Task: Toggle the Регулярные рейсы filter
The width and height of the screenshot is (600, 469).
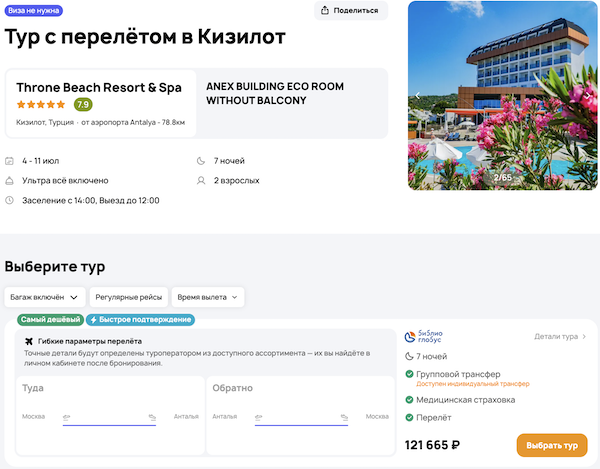Action: (126, 297)
